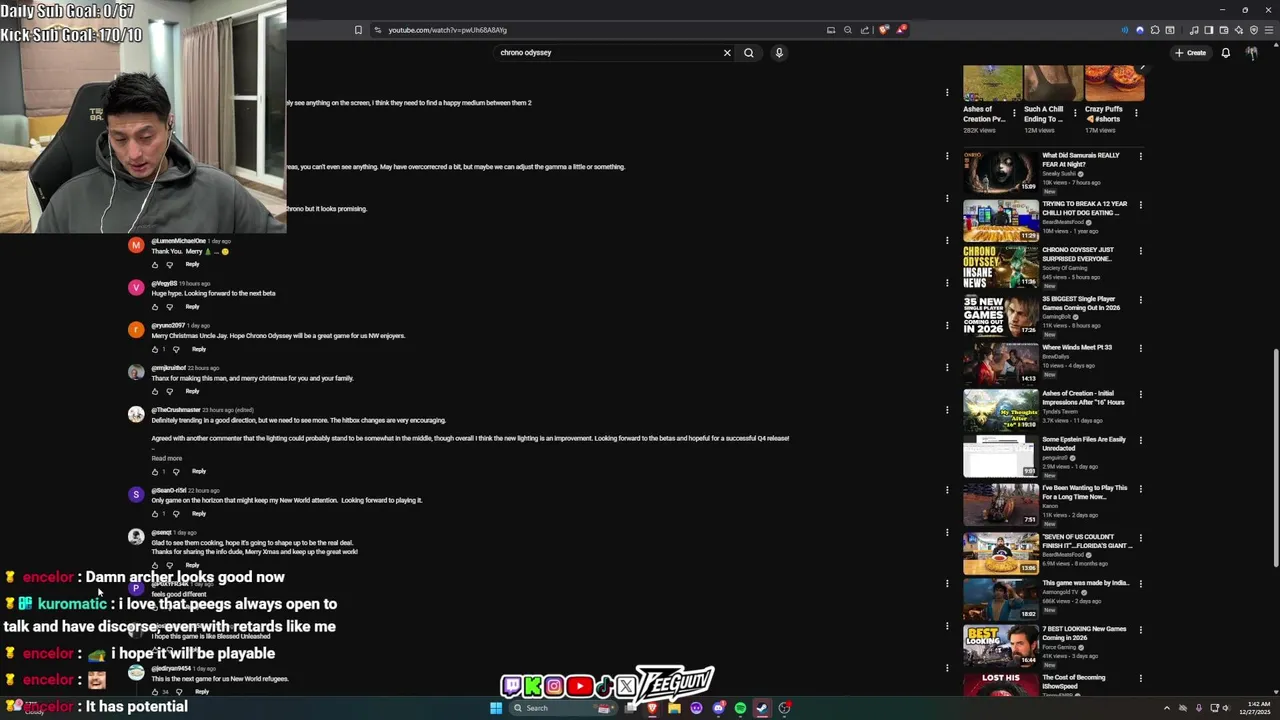Click the 'Force Gaming' channel name

1061,647
